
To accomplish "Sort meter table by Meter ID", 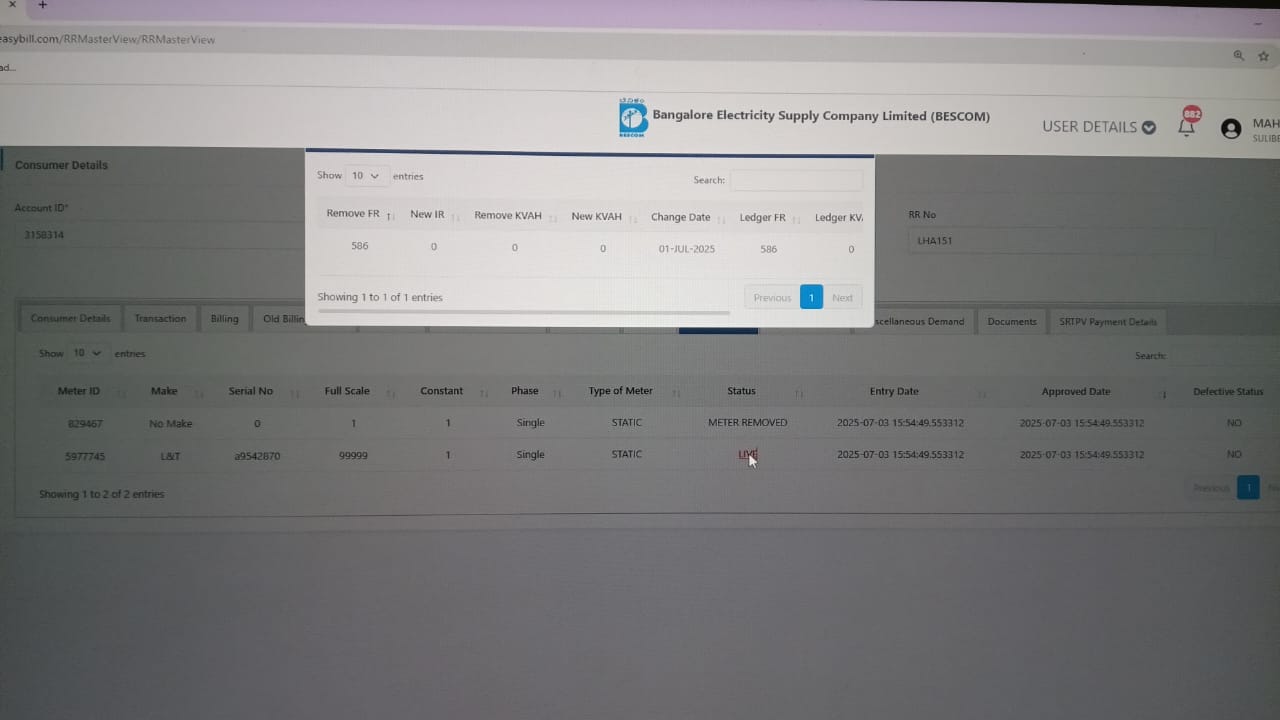I will 79,391.
